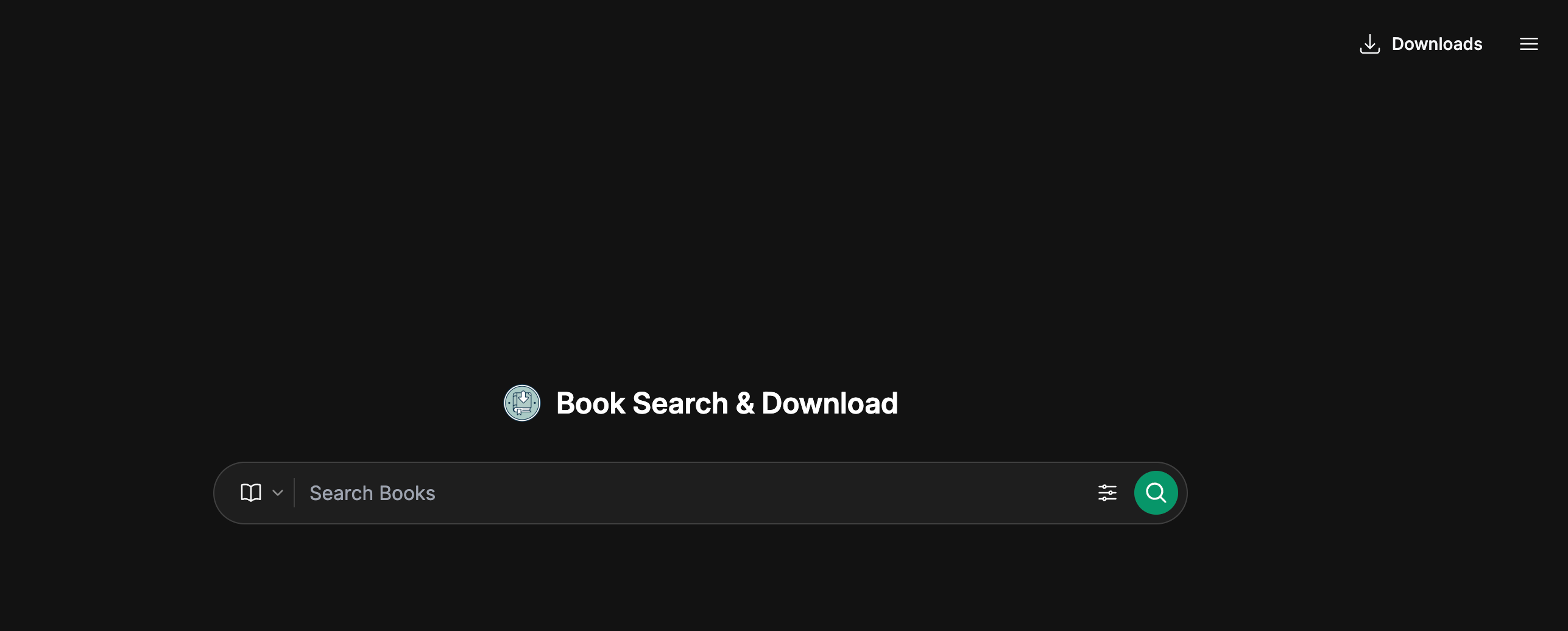Expand the search type chevron
Screen dimensions: 1568x631
(278, 493)
